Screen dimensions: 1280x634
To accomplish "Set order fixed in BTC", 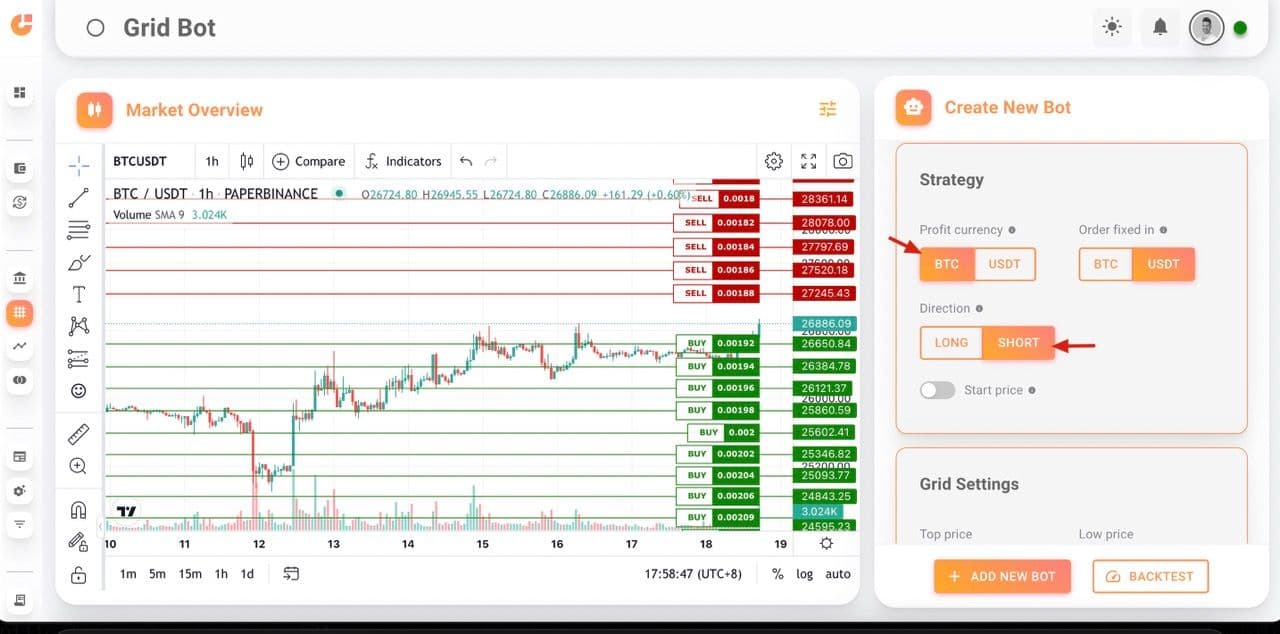I will coord(1105,264).
